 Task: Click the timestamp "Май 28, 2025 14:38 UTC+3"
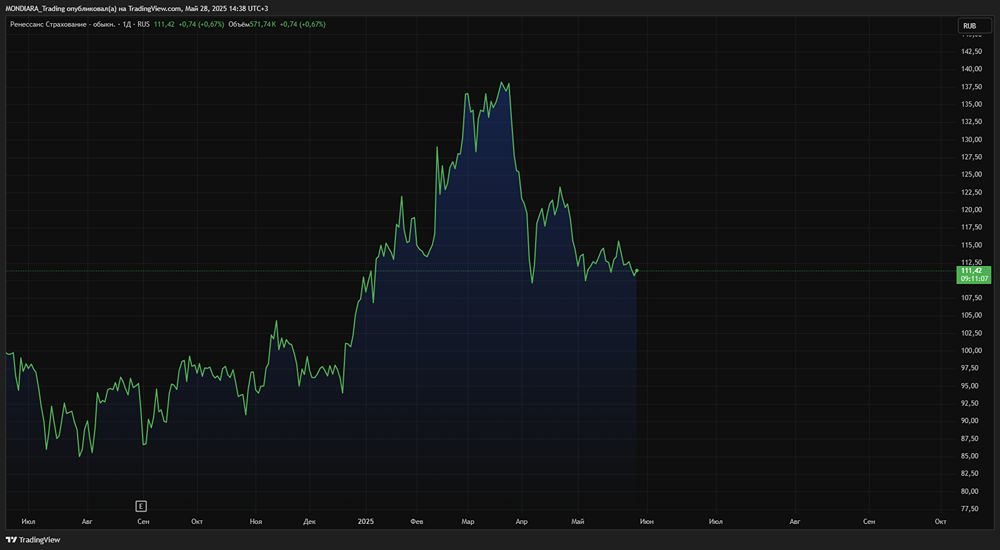click(x=226, y=8)
